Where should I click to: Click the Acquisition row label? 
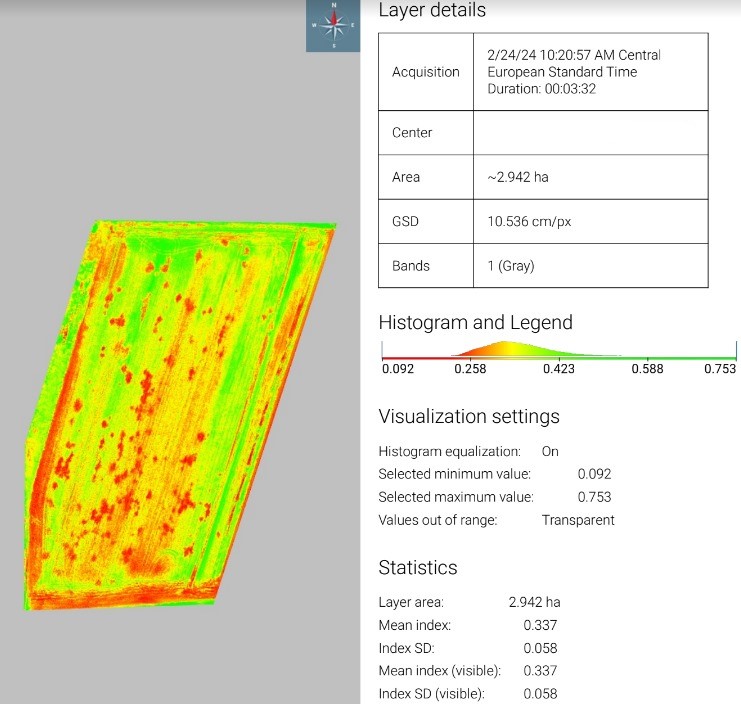point(426,72)
